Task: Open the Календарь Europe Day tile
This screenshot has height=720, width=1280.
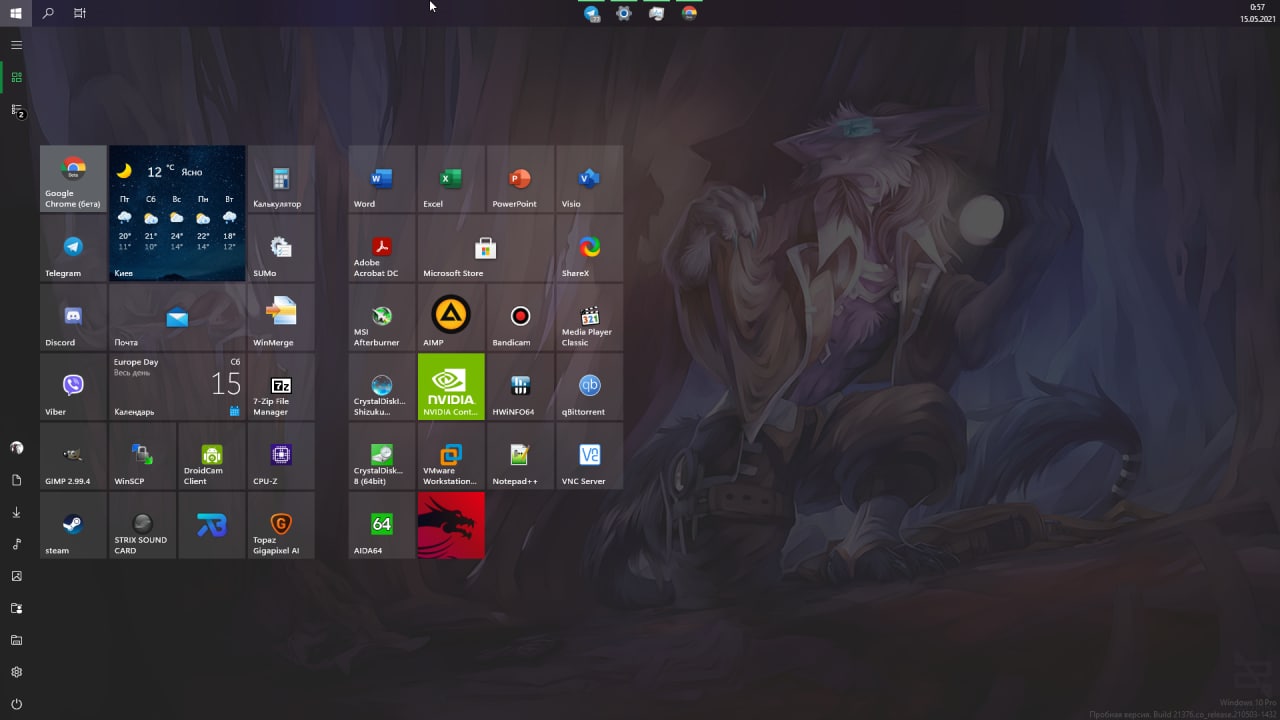Action: [177, 386]
